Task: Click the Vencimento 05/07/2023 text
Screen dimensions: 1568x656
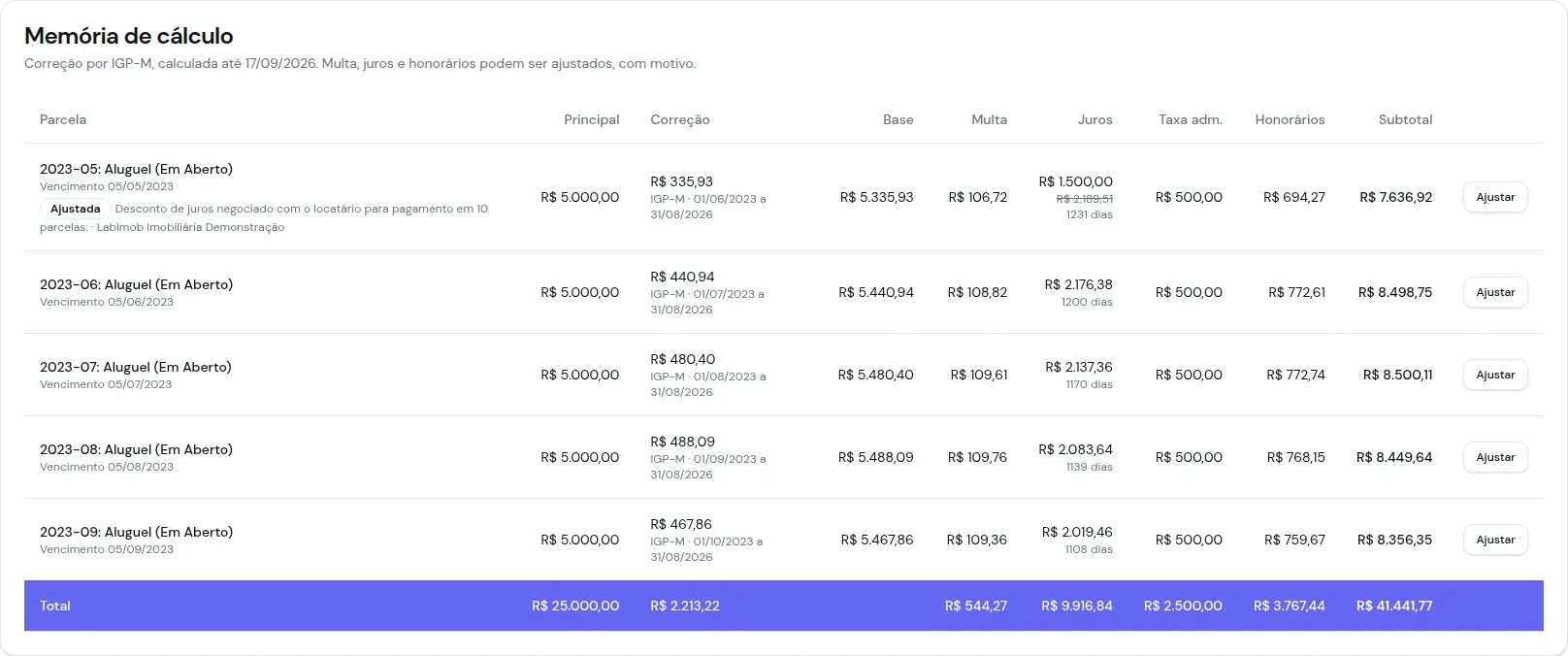Action: pos(106,384)
